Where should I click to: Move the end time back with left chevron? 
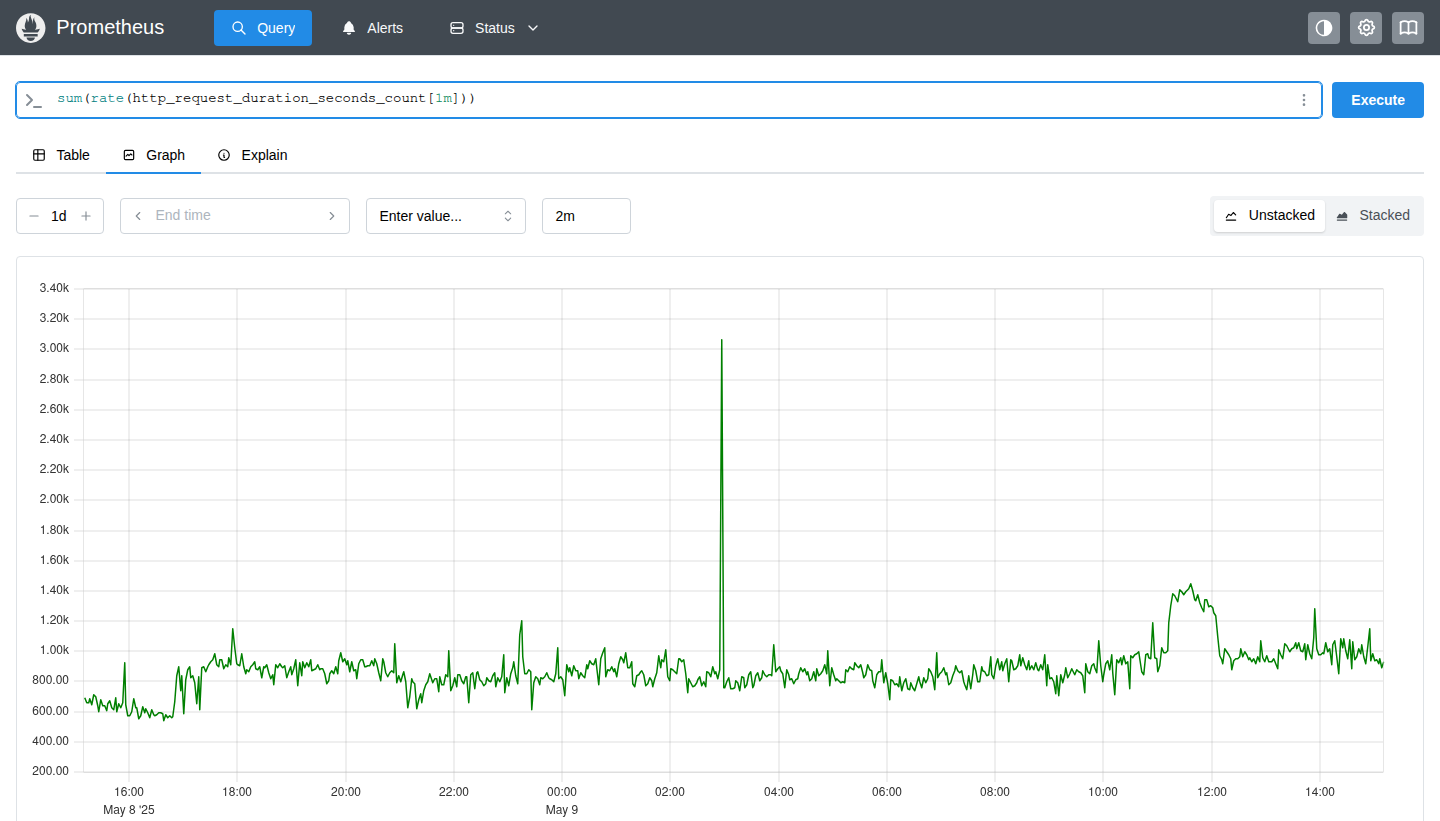(x=138, y=216)
